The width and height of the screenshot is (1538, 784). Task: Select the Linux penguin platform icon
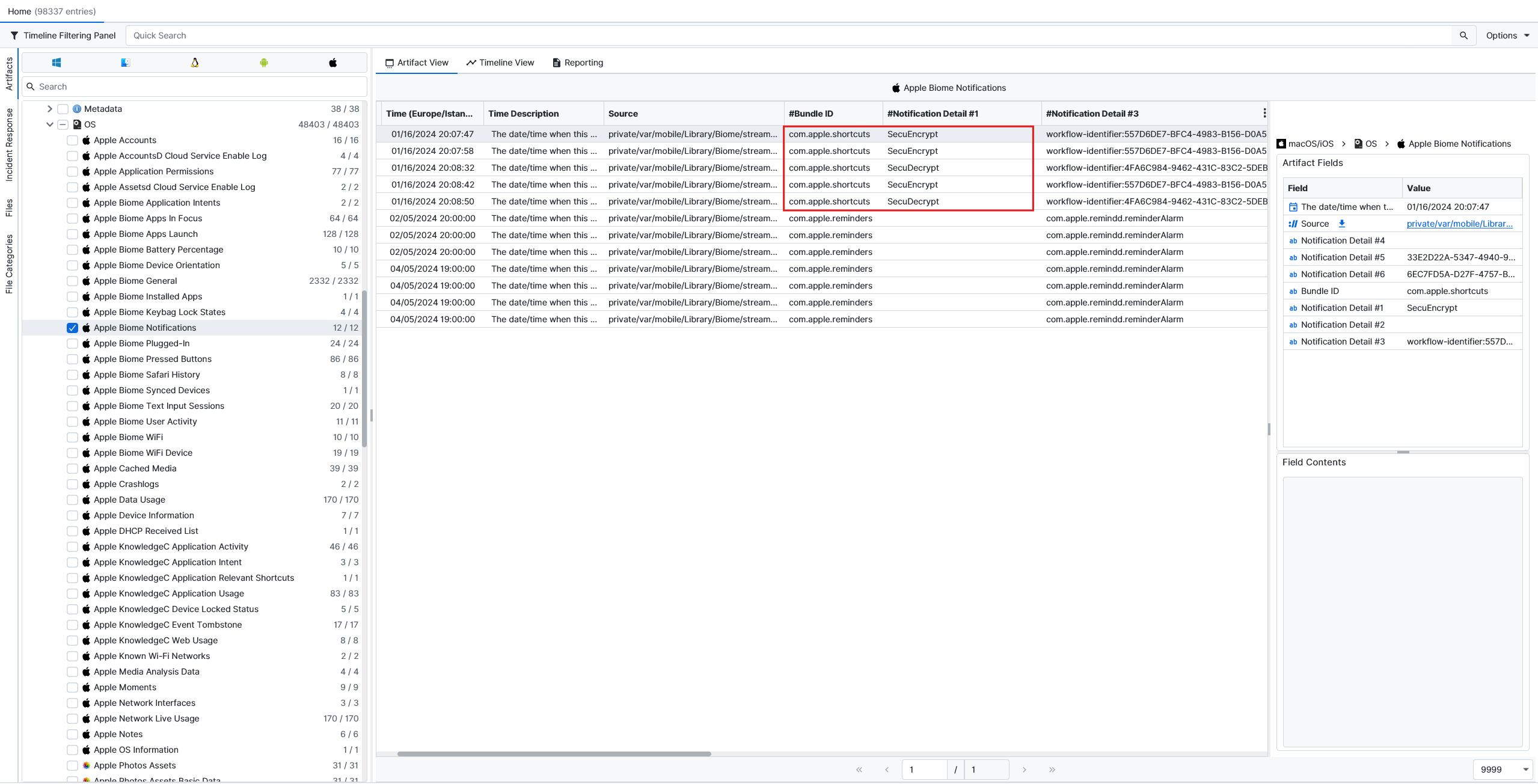195,63
